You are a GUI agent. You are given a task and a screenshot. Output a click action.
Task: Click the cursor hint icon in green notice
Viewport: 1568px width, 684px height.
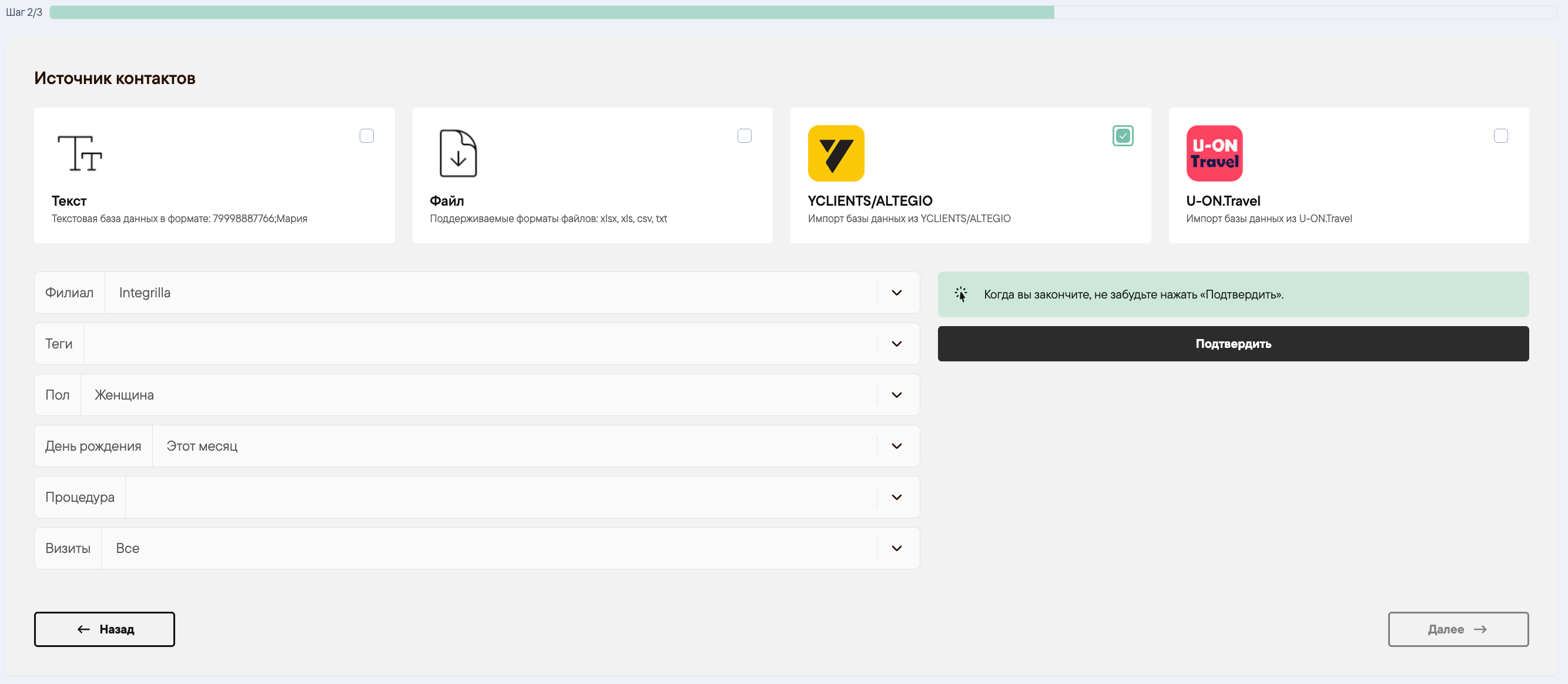960,294
